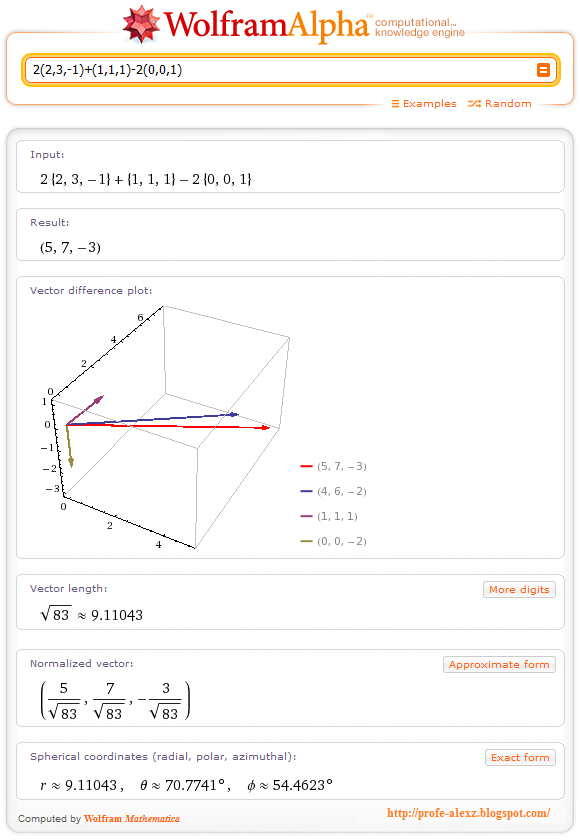This screenshot has height=840, width=580.
Task: Click the Wolfram Alpha spikey logo icon
Action: tap(143, 23)
